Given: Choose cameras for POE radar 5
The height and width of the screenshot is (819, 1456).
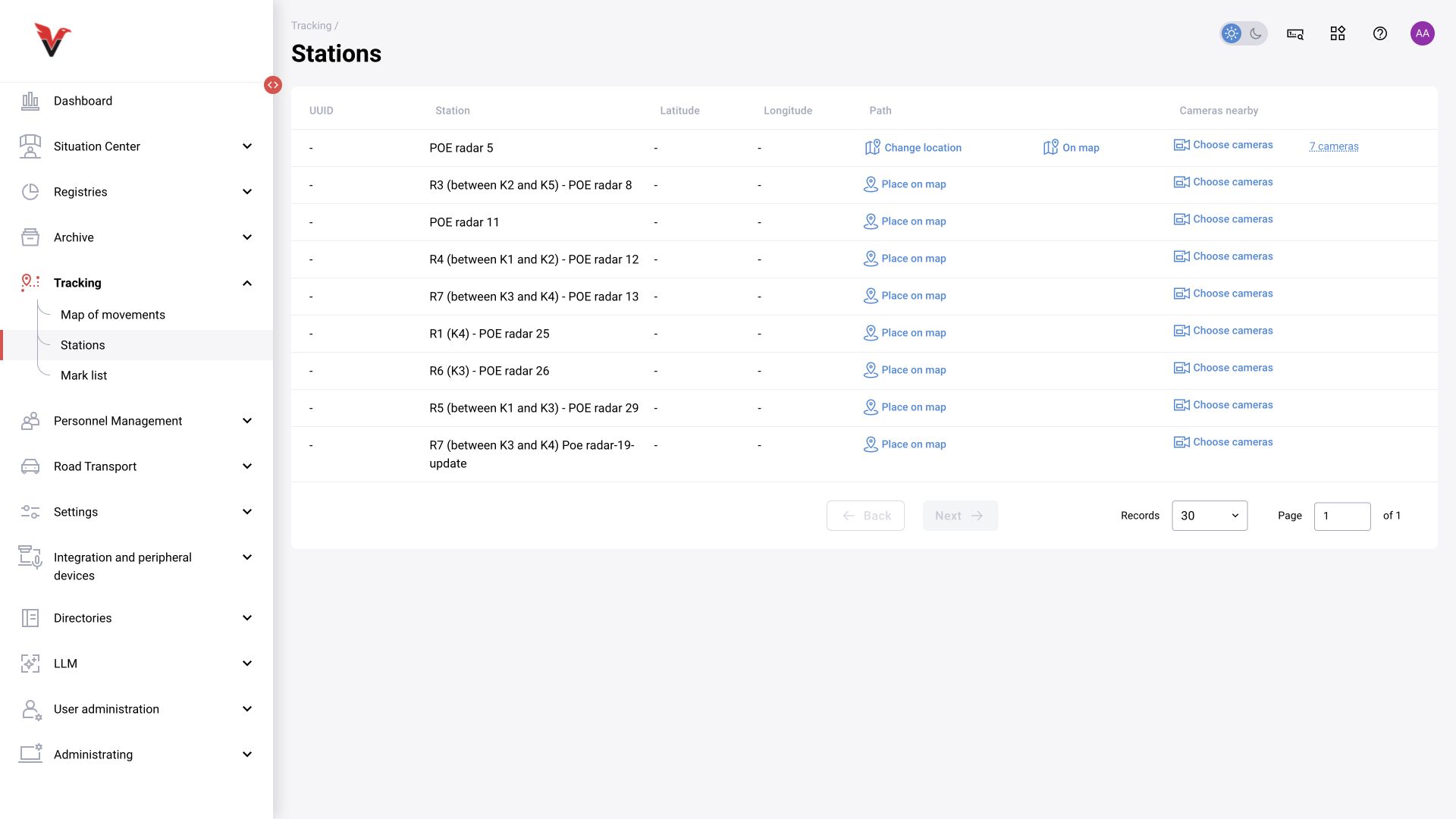Looking at the screenshot, I should pyautogui.click(x=1223, y=145).
